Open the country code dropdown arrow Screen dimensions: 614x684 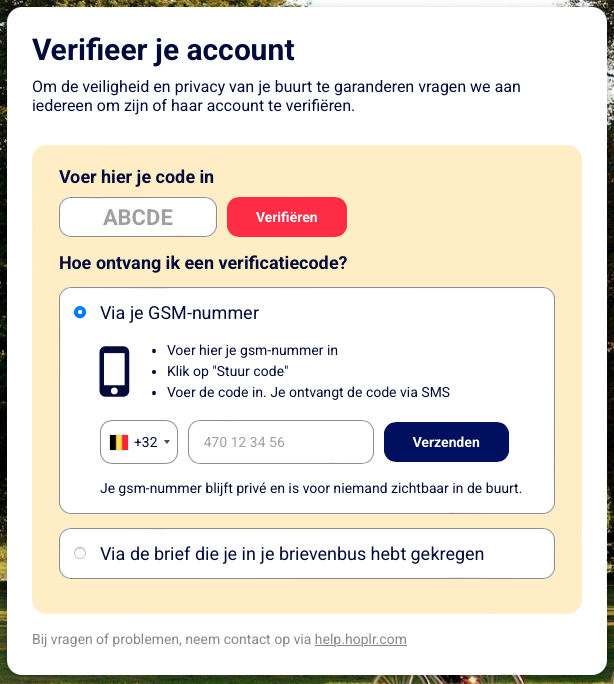click(x=167, y=442)
